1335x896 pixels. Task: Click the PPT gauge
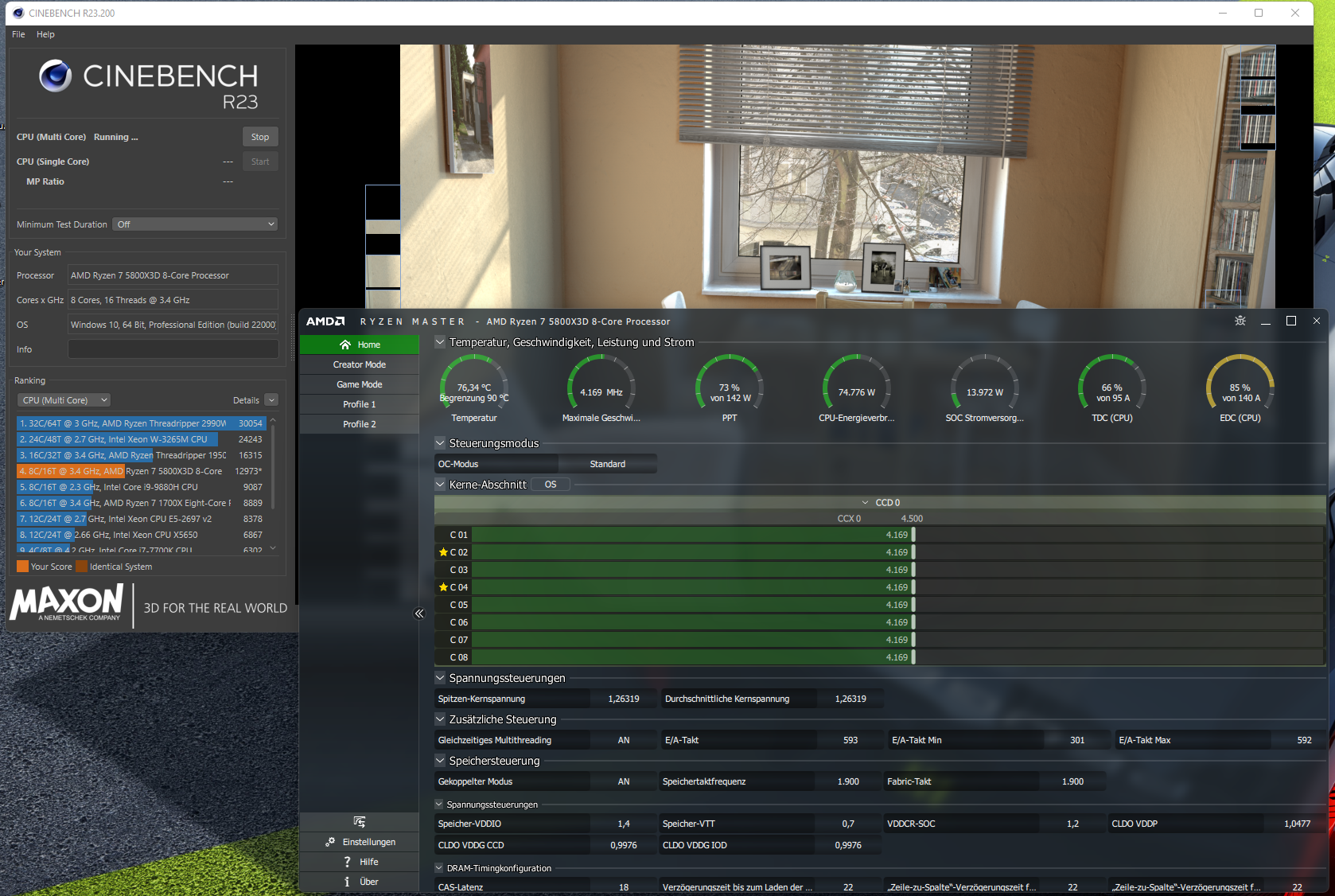[730, 388]
